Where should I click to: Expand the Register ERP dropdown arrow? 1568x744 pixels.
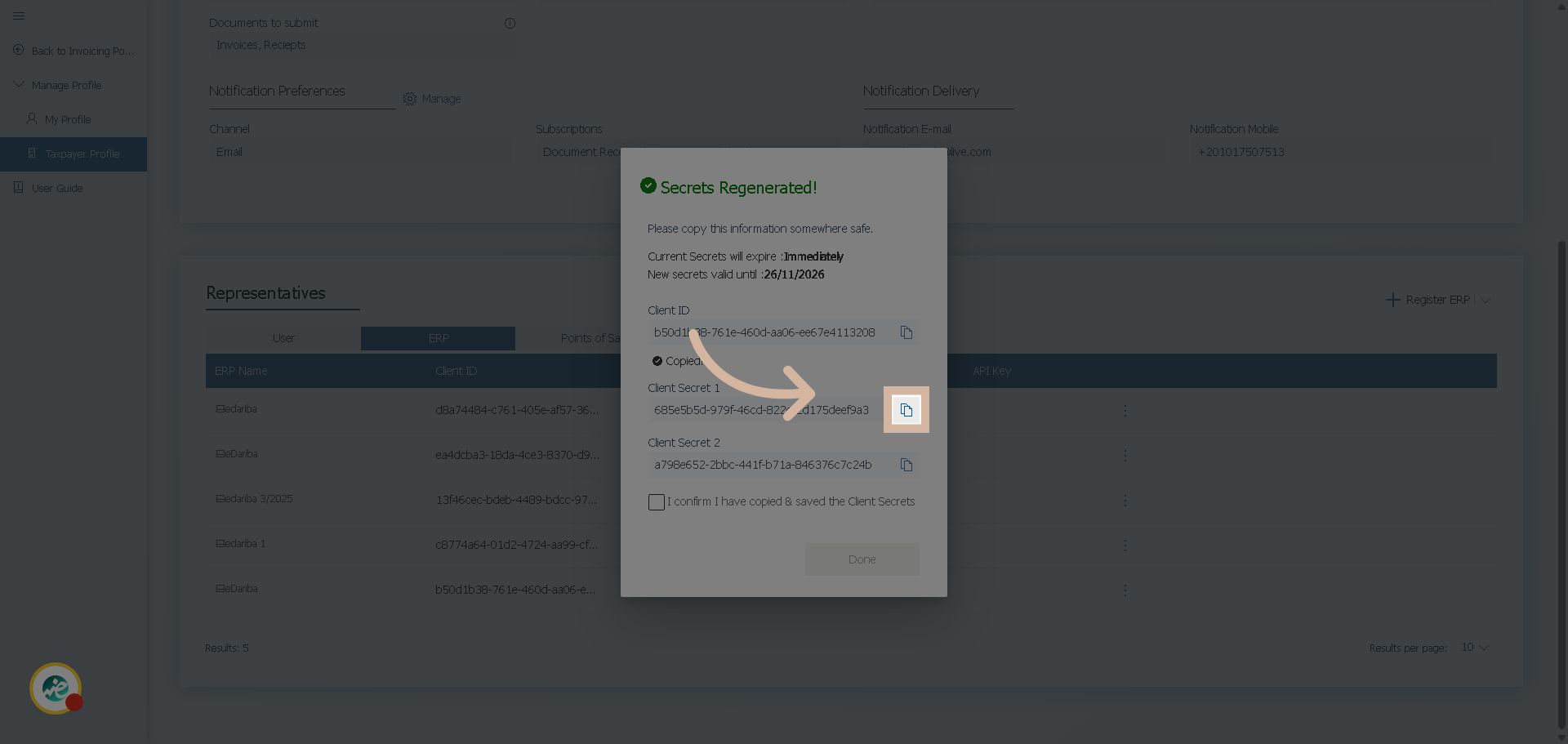point(1486,300)
